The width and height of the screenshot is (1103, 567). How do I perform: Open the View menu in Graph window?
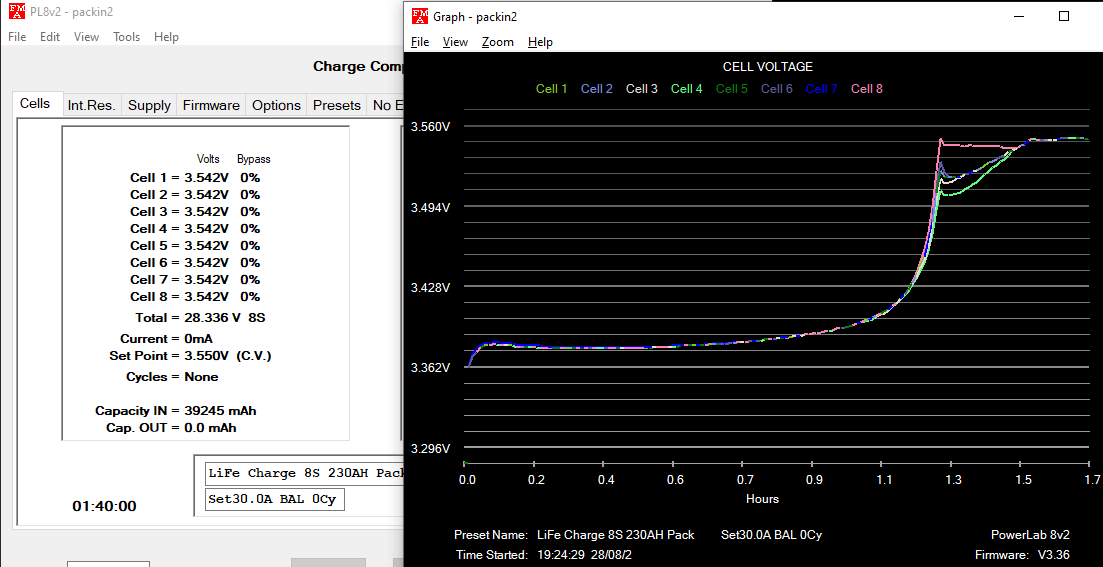[455, 42]
